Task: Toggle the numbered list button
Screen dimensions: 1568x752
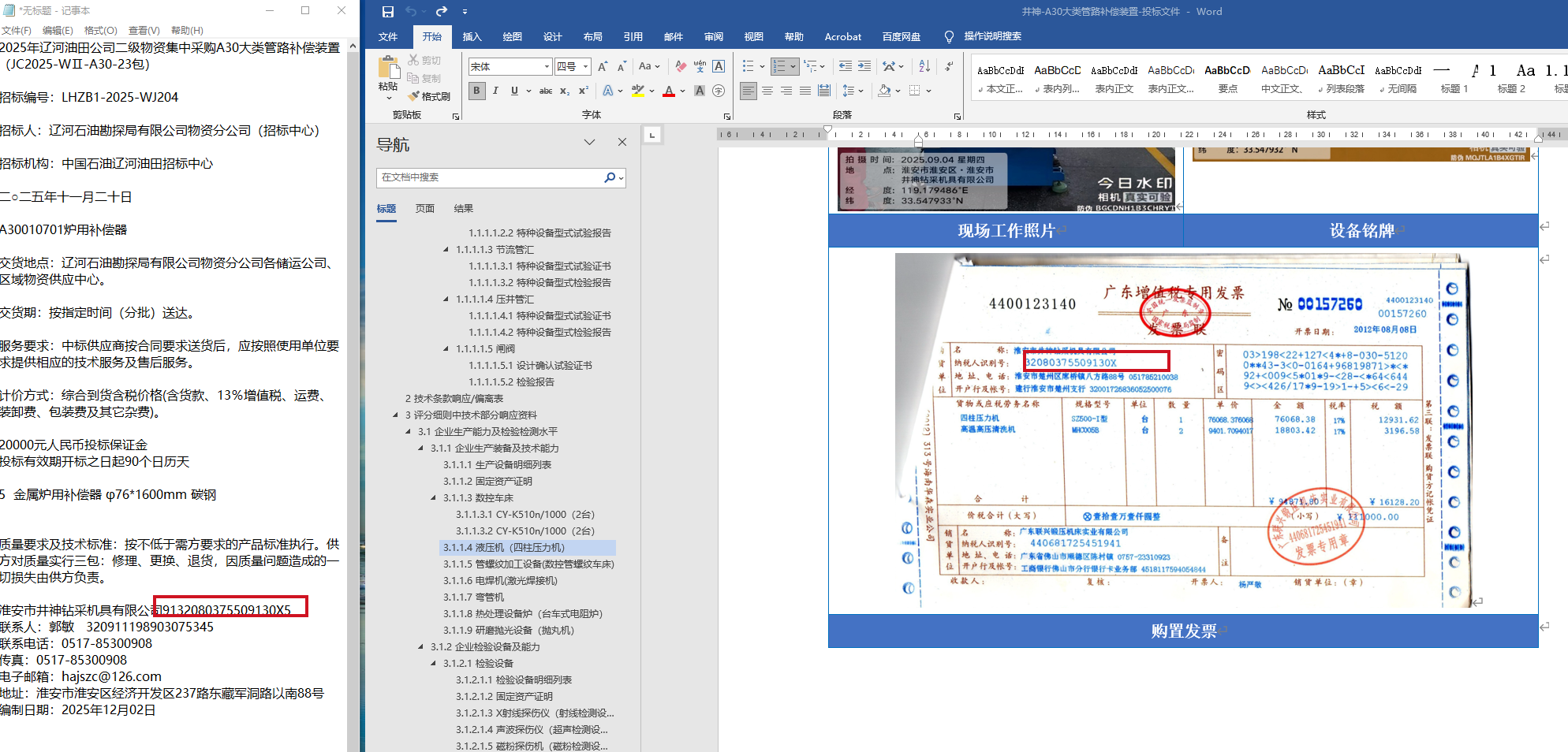Action: tap(779, 67)
